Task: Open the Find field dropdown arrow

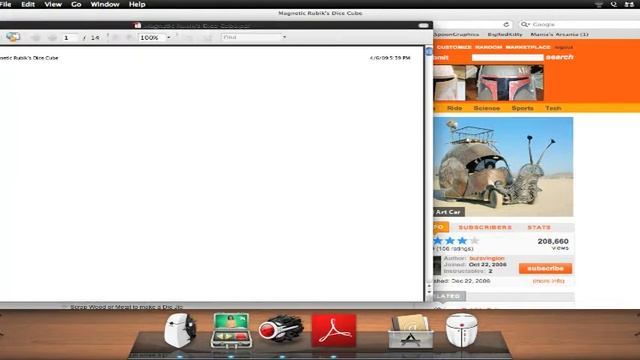Action: tap(284, 37)
